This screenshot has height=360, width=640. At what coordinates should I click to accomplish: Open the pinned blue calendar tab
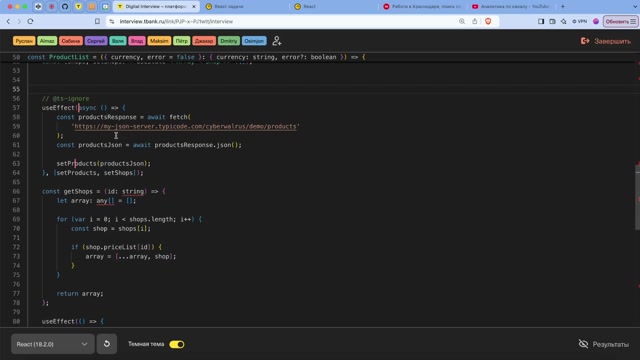[x=105, y=7]
